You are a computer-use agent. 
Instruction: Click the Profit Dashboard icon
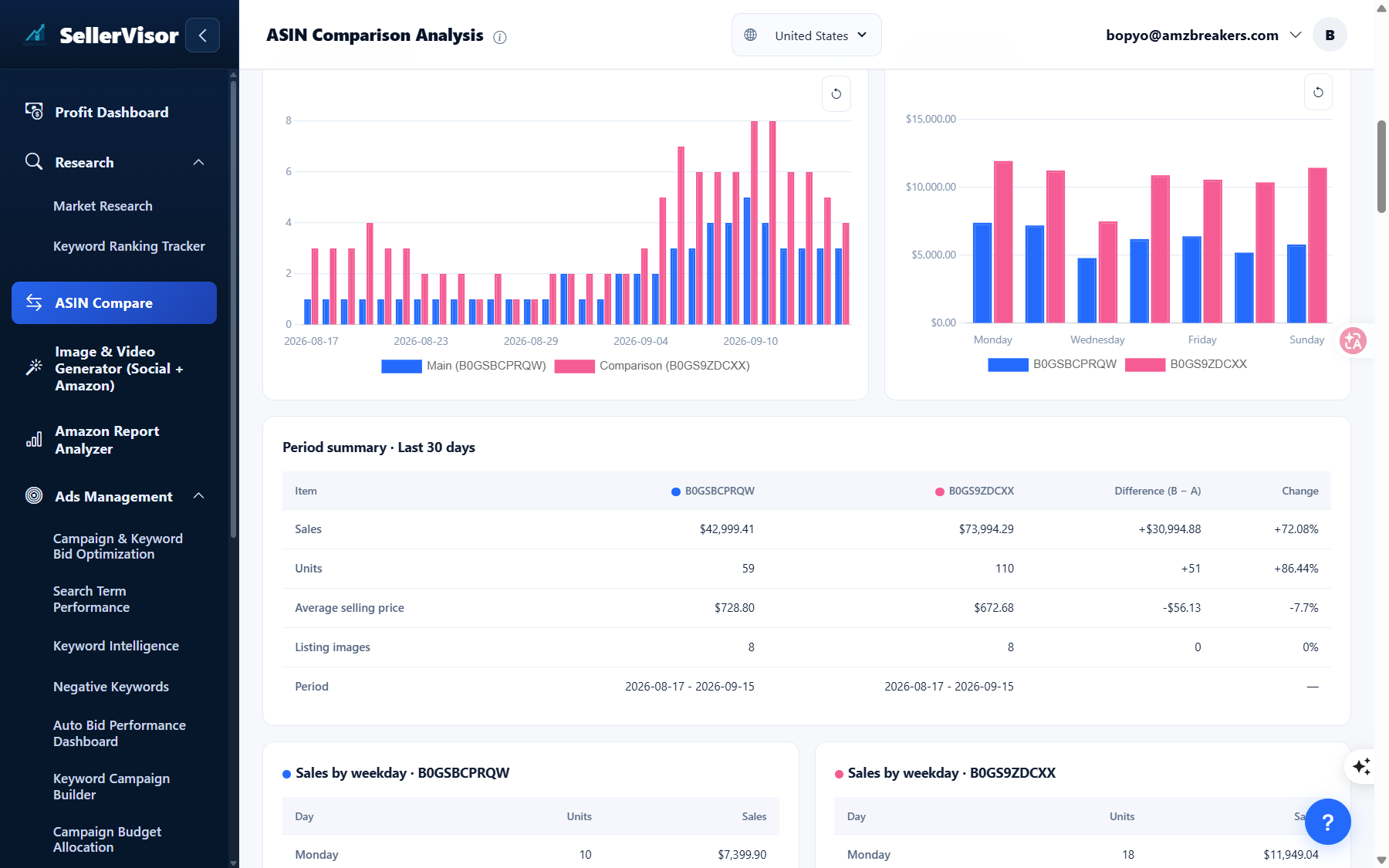[x=34, y=112]
